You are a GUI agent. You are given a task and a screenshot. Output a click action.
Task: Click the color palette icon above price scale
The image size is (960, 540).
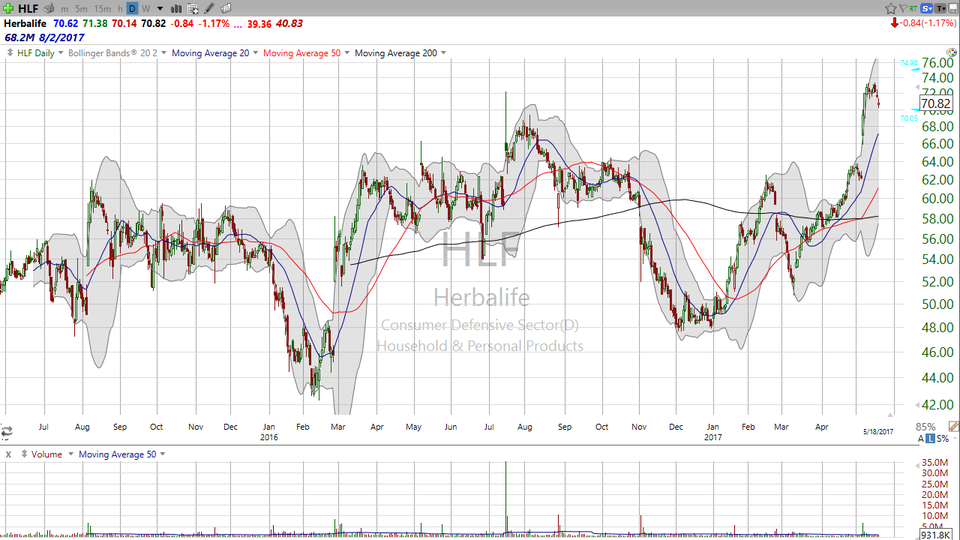[x=951, y=53]
